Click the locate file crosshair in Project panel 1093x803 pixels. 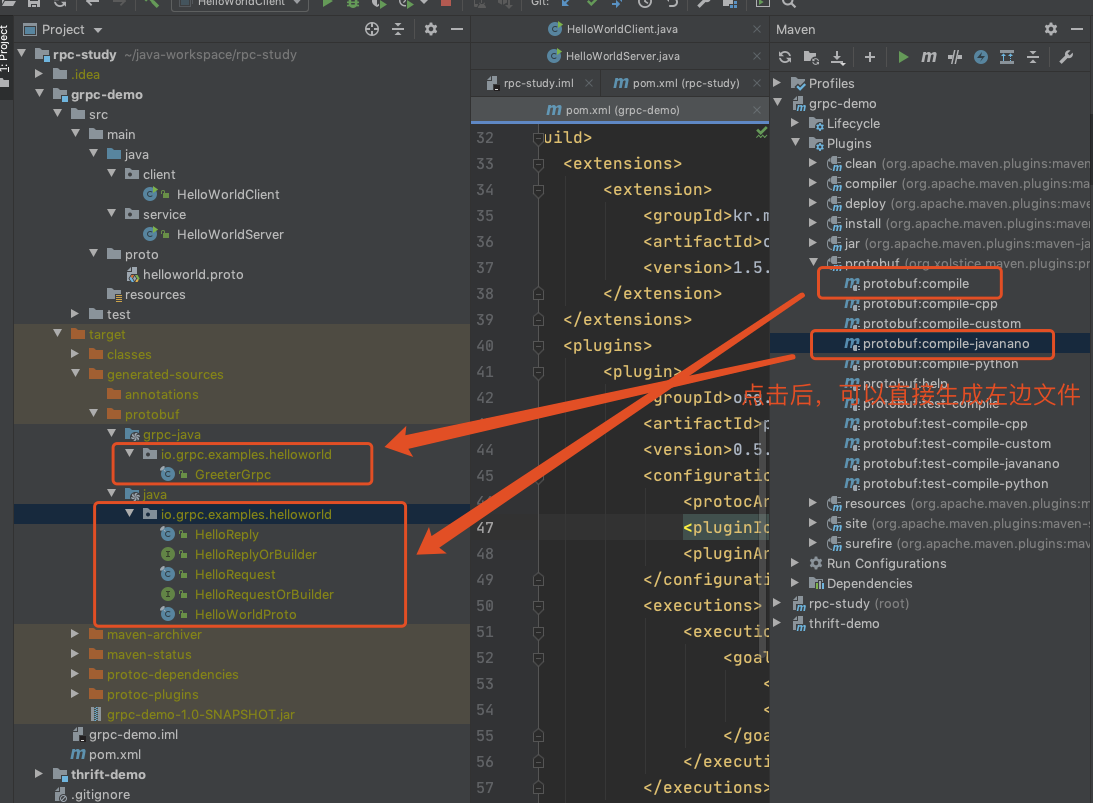point(372,29)
